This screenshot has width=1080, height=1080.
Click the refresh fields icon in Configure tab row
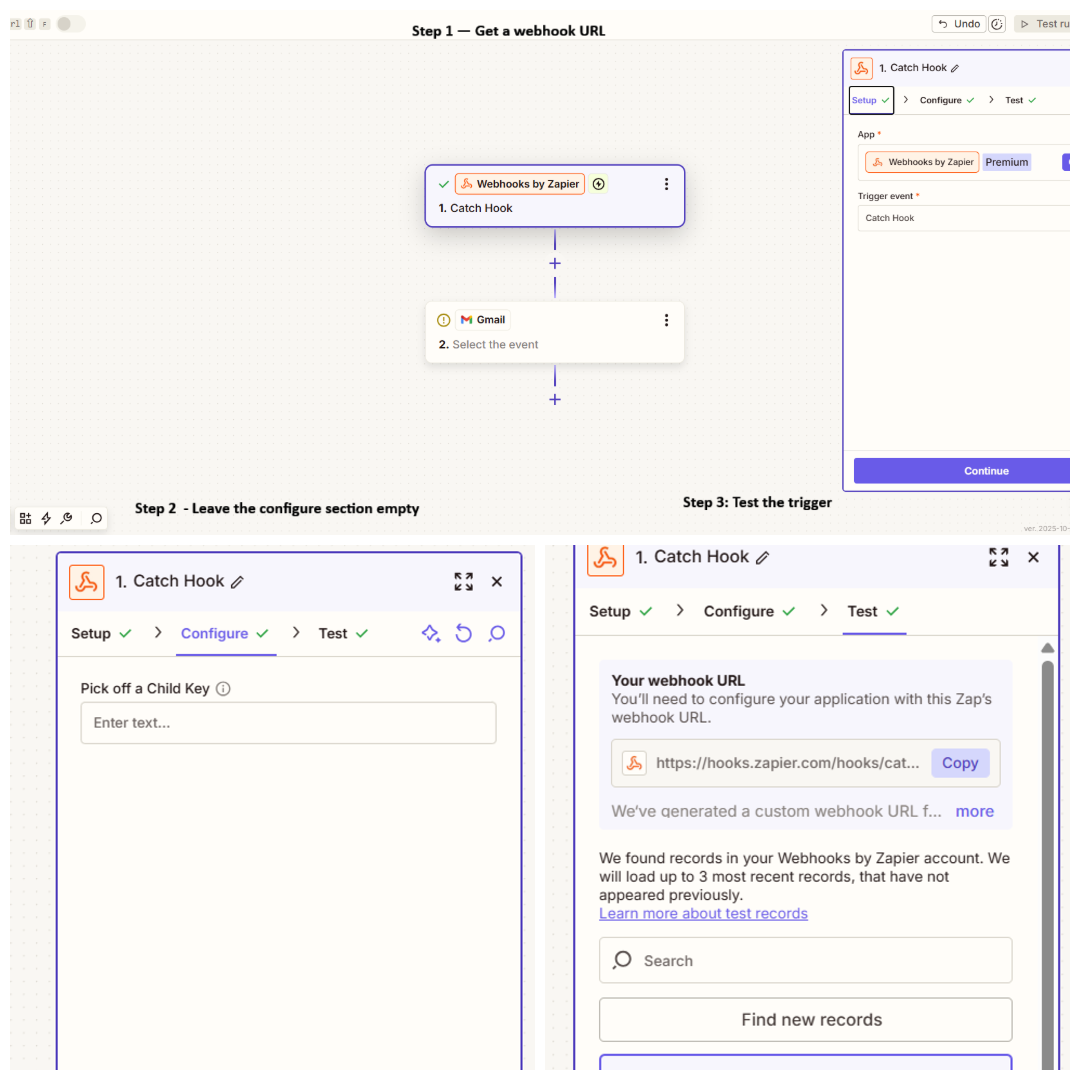pos(464,633)
